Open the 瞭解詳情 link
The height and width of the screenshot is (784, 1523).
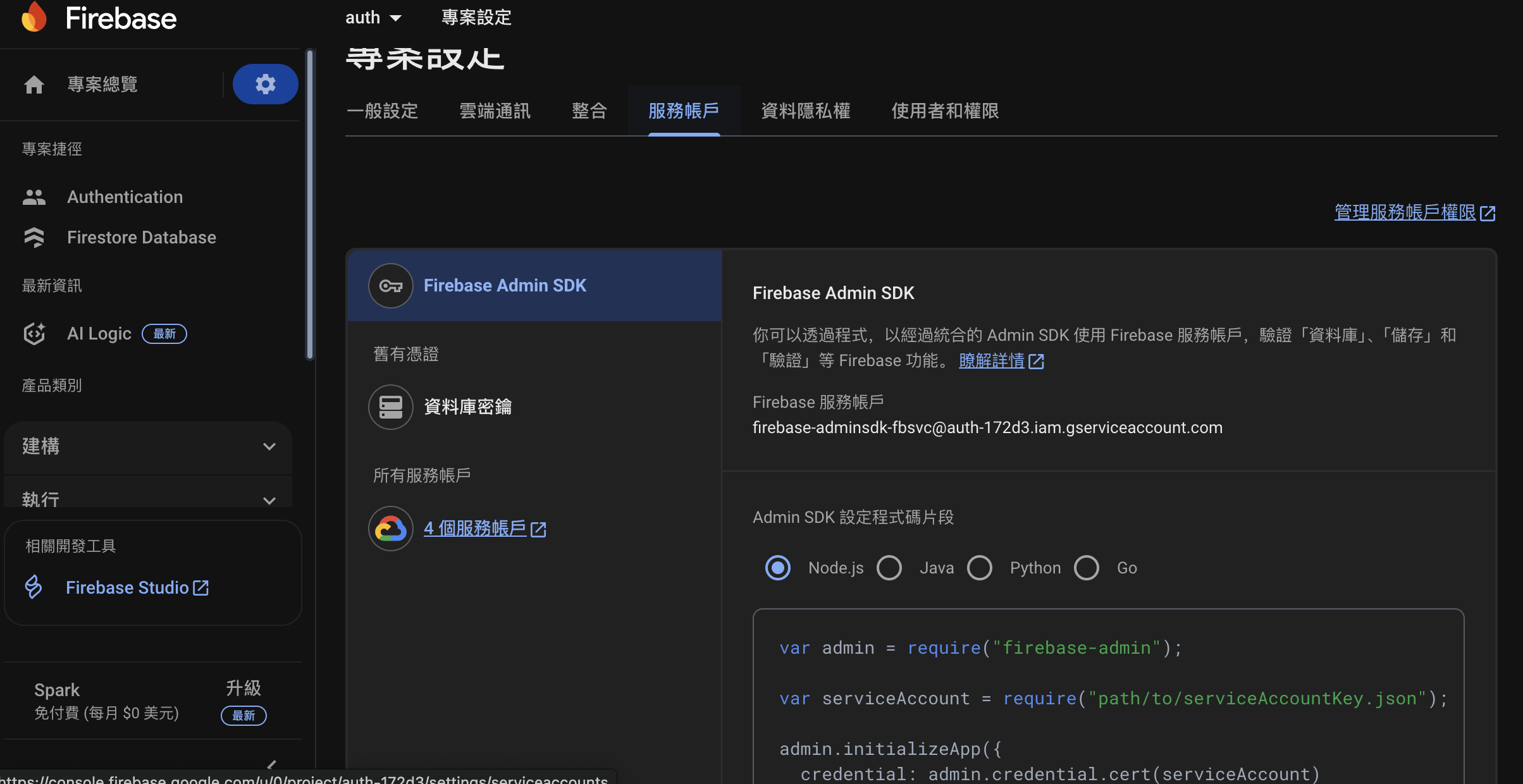992,361
